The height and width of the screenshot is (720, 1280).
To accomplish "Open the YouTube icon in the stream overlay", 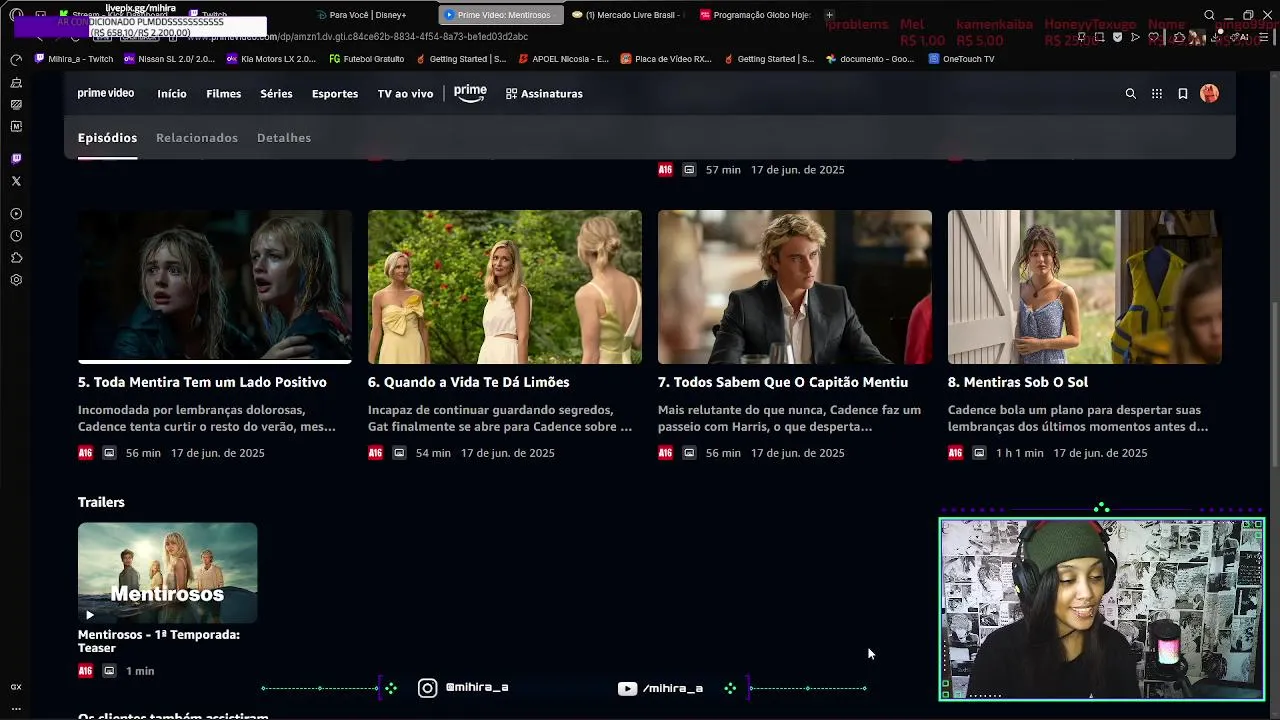I will click(627, 688).
